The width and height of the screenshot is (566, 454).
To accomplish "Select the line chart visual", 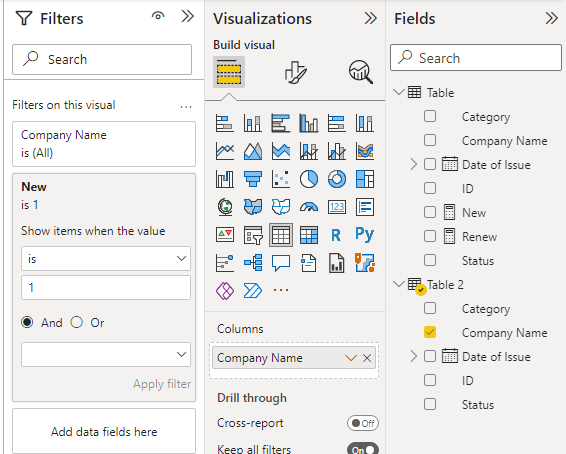I will 225,151.
